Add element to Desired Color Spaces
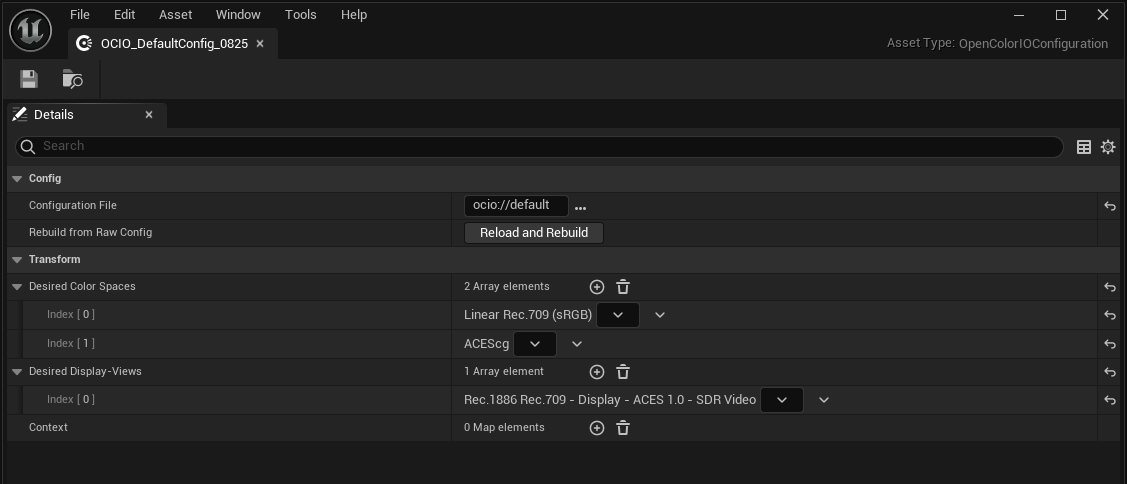1127x484 pixels. point(597,287)
